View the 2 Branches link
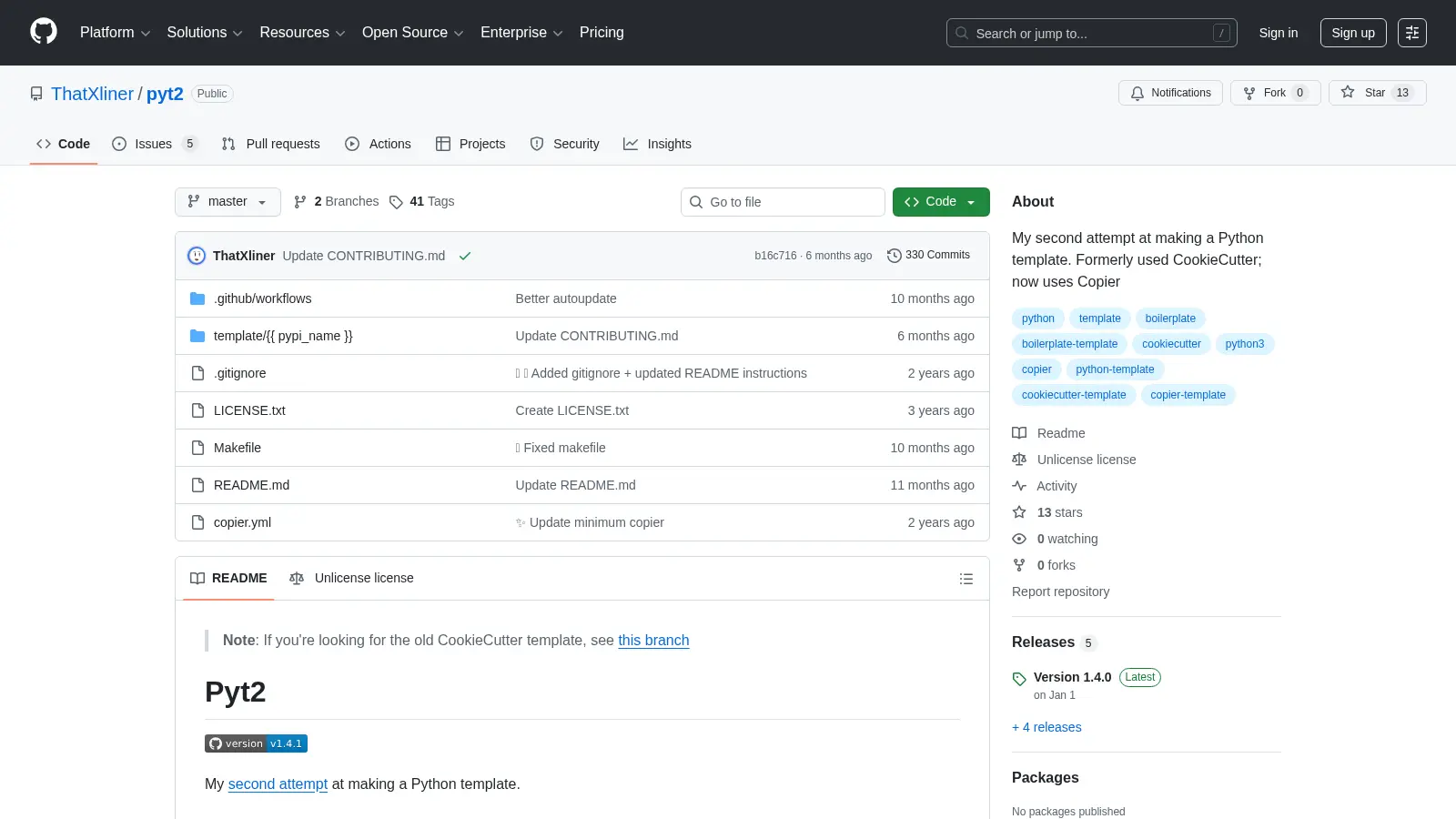 (336, 202)
